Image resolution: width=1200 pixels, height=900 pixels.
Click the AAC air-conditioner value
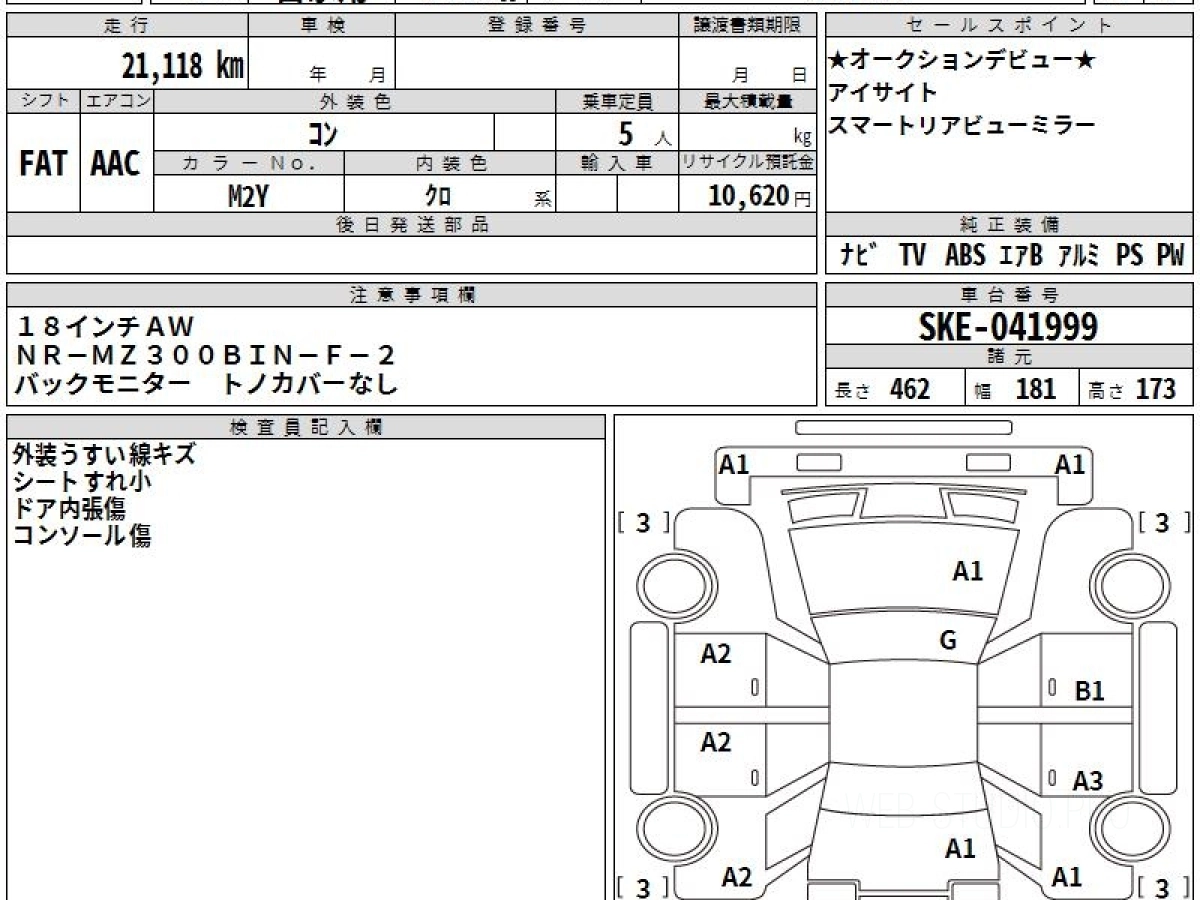coord(116,164)
